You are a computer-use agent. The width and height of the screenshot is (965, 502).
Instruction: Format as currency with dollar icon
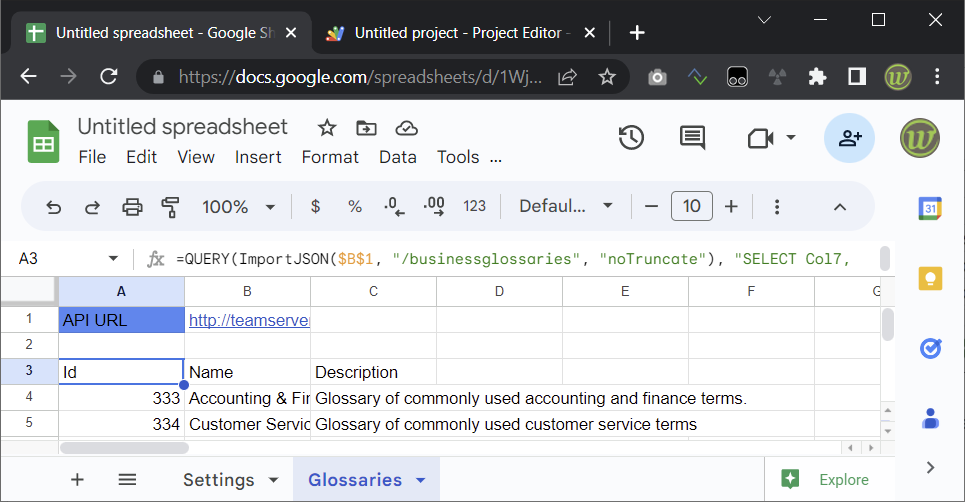(315, 206)
